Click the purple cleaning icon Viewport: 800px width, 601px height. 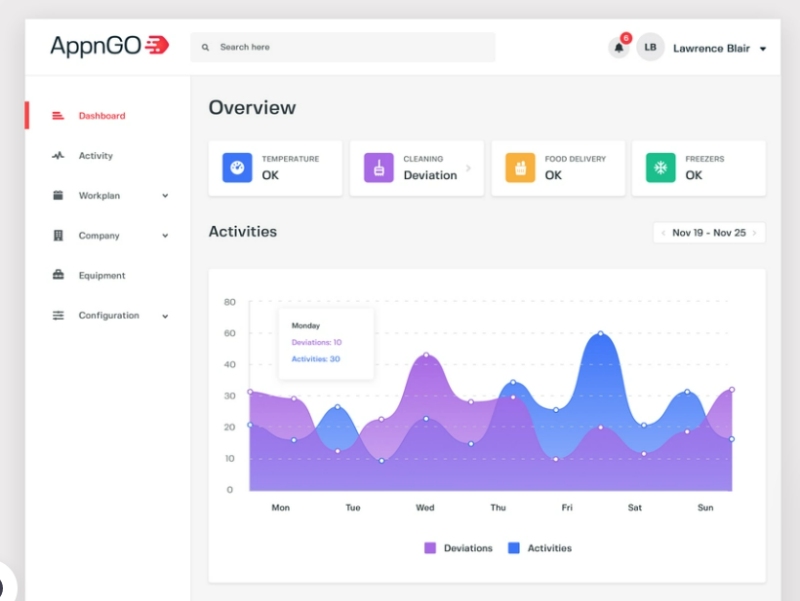pos(378,168)
